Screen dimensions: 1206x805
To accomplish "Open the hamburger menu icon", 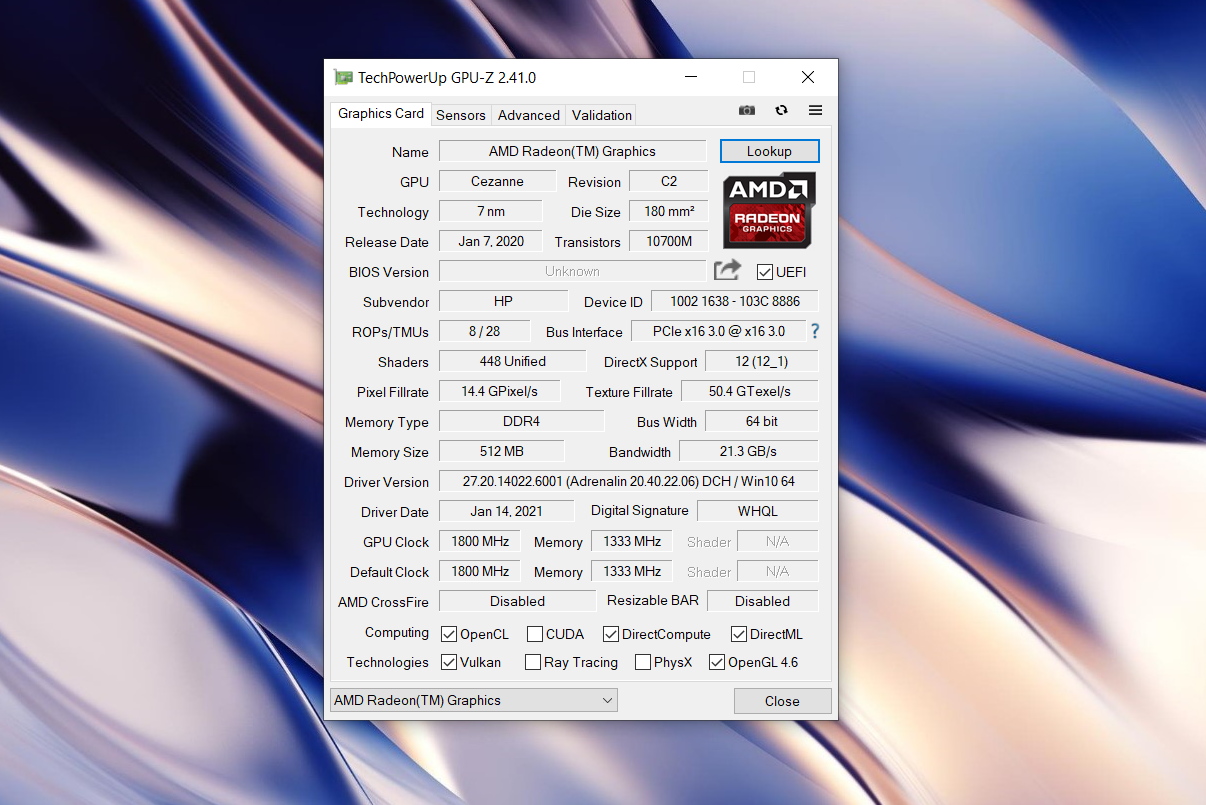I will point(815,110).
